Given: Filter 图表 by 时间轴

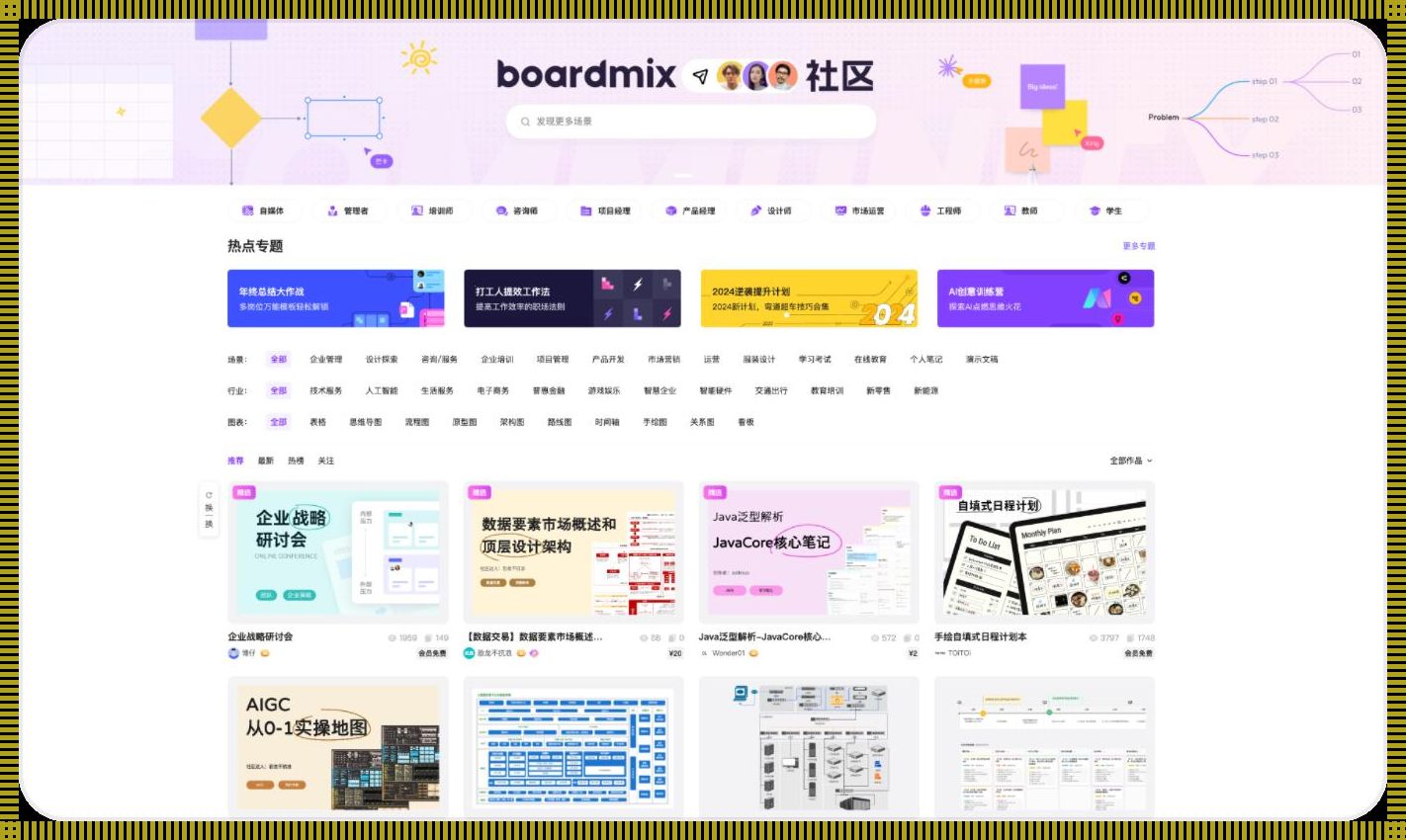Looking at the screenshot, I should coord(607,422).
